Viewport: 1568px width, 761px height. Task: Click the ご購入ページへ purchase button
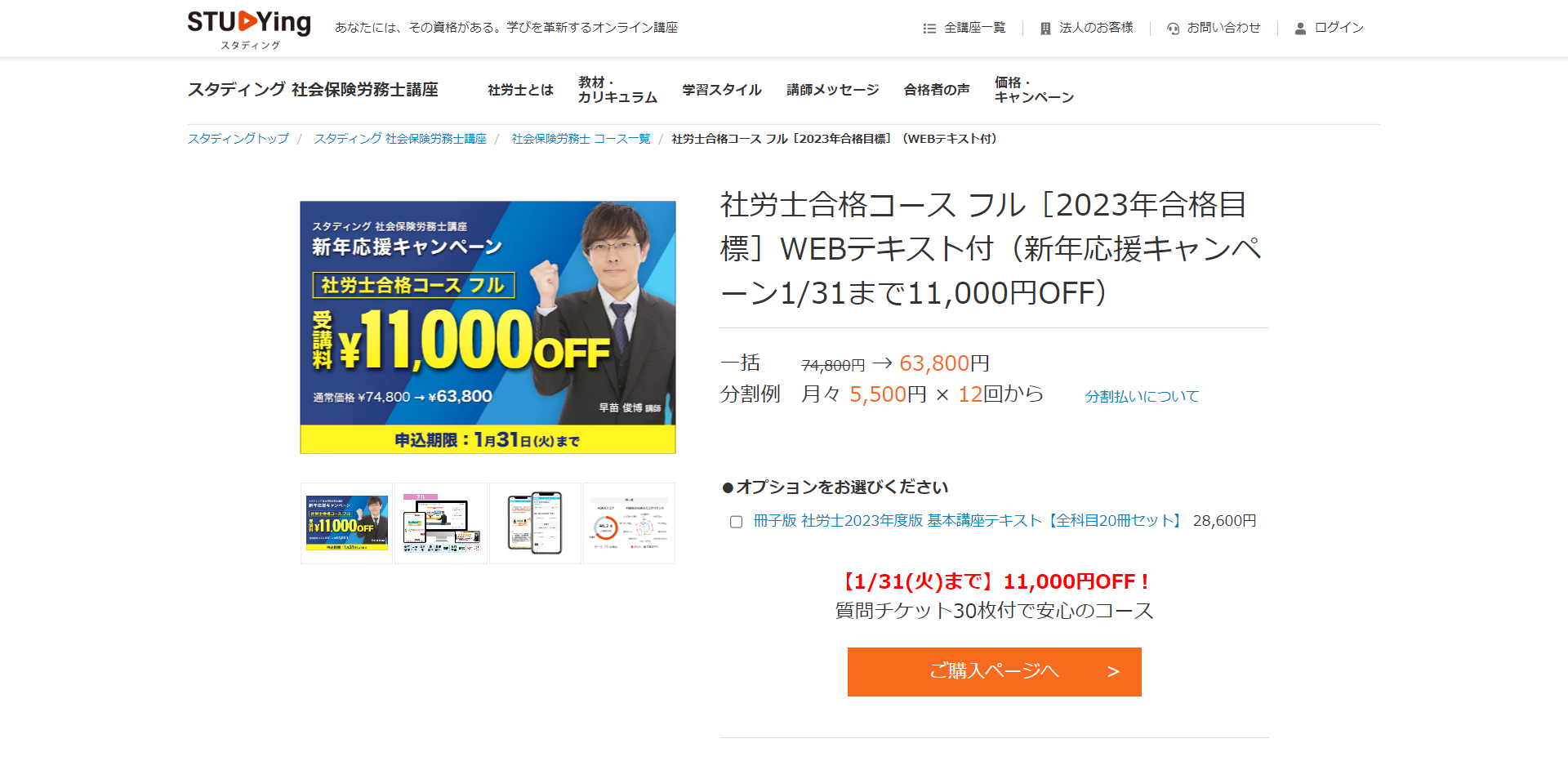[x=994, y=671]
